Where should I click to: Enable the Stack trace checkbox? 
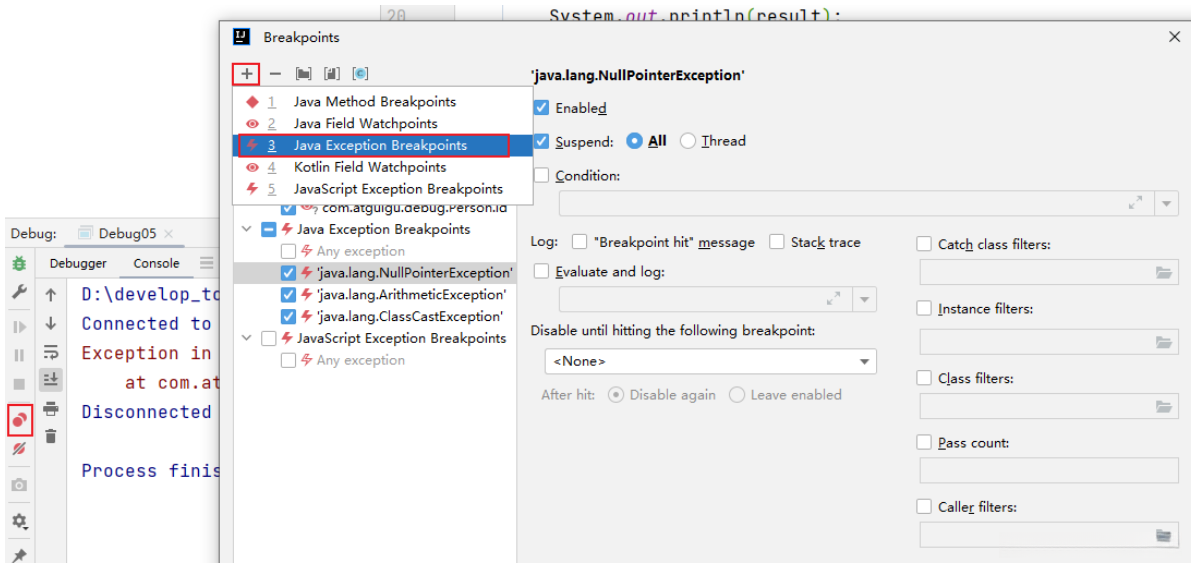click(776, 242)
